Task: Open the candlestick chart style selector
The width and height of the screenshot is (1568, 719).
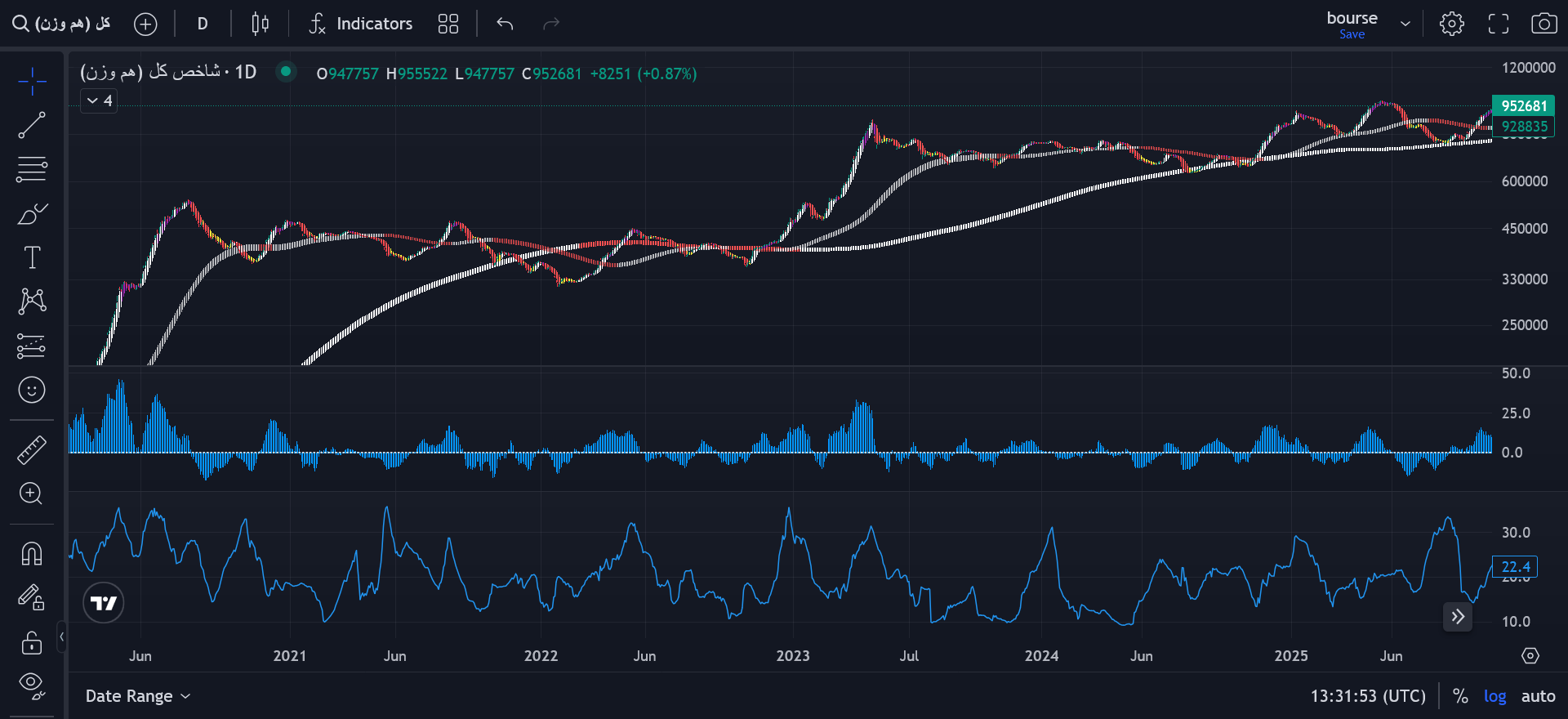Action: pyautogui.click(x=260, y=24)
